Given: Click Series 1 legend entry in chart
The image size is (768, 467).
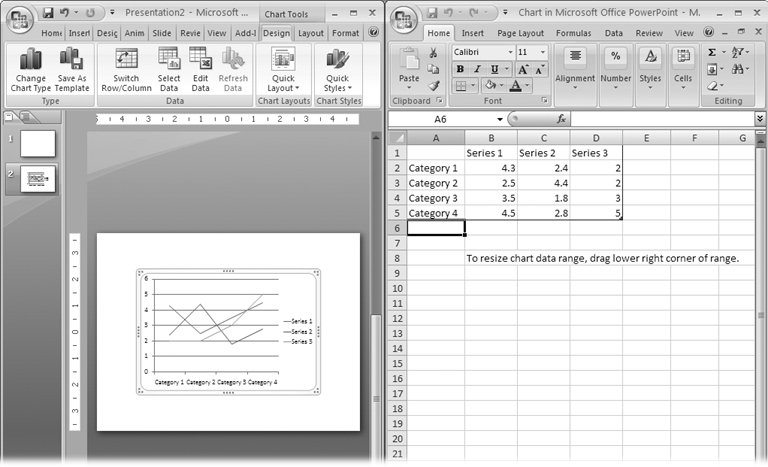Looking at the screenshot, I should coord(298,321).
